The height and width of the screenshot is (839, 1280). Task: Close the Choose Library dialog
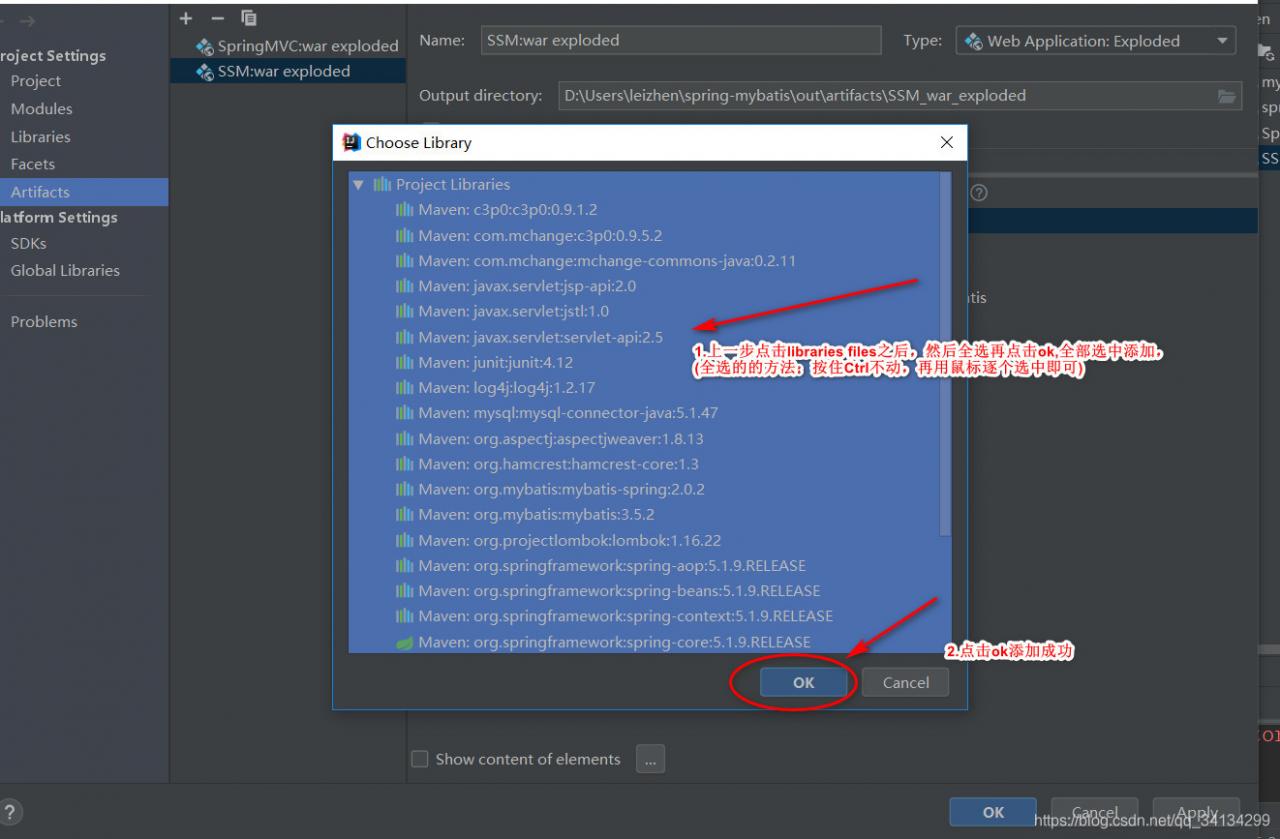(947, 143)
